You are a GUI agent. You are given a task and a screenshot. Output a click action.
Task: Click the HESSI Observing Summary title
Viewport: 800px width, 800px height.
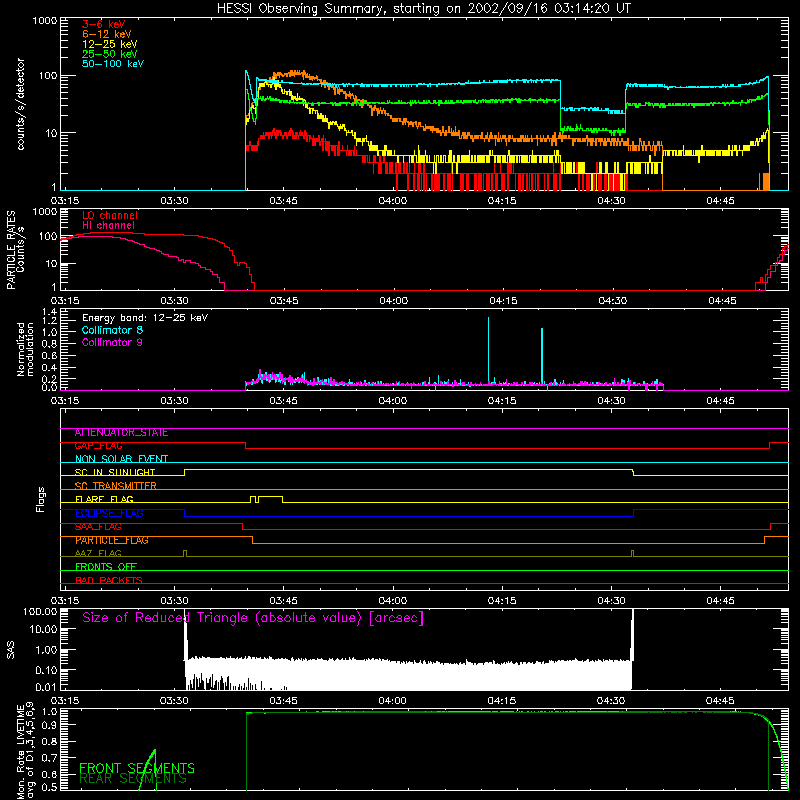tap(424, 9)
